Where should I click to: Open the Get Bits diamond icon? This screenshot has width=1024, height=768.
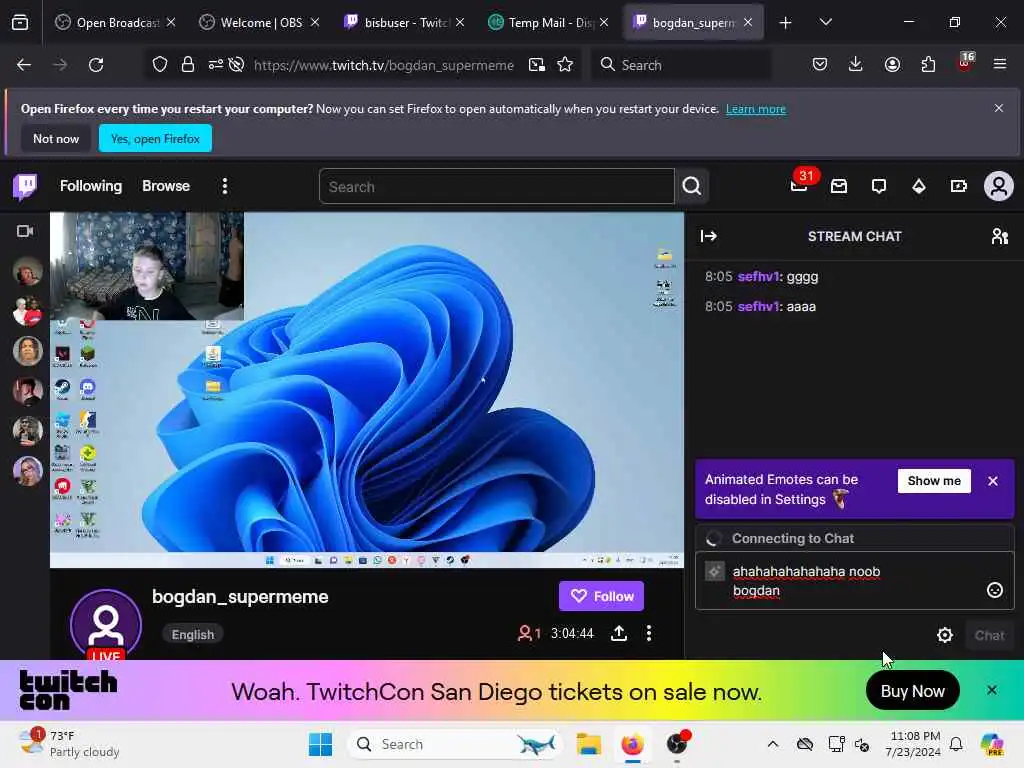click(918, 187)
